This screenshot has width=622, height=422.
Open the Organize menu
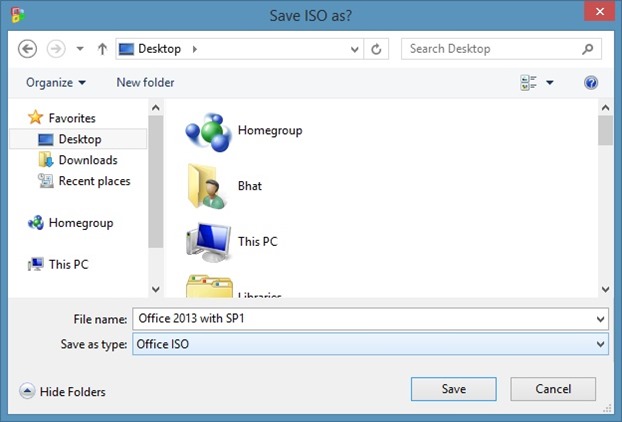(56, 82)
